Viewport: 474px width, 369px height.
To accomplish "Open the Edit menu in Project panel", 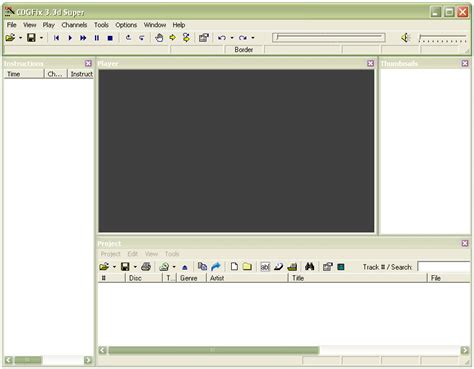I will tap(133, 254).
